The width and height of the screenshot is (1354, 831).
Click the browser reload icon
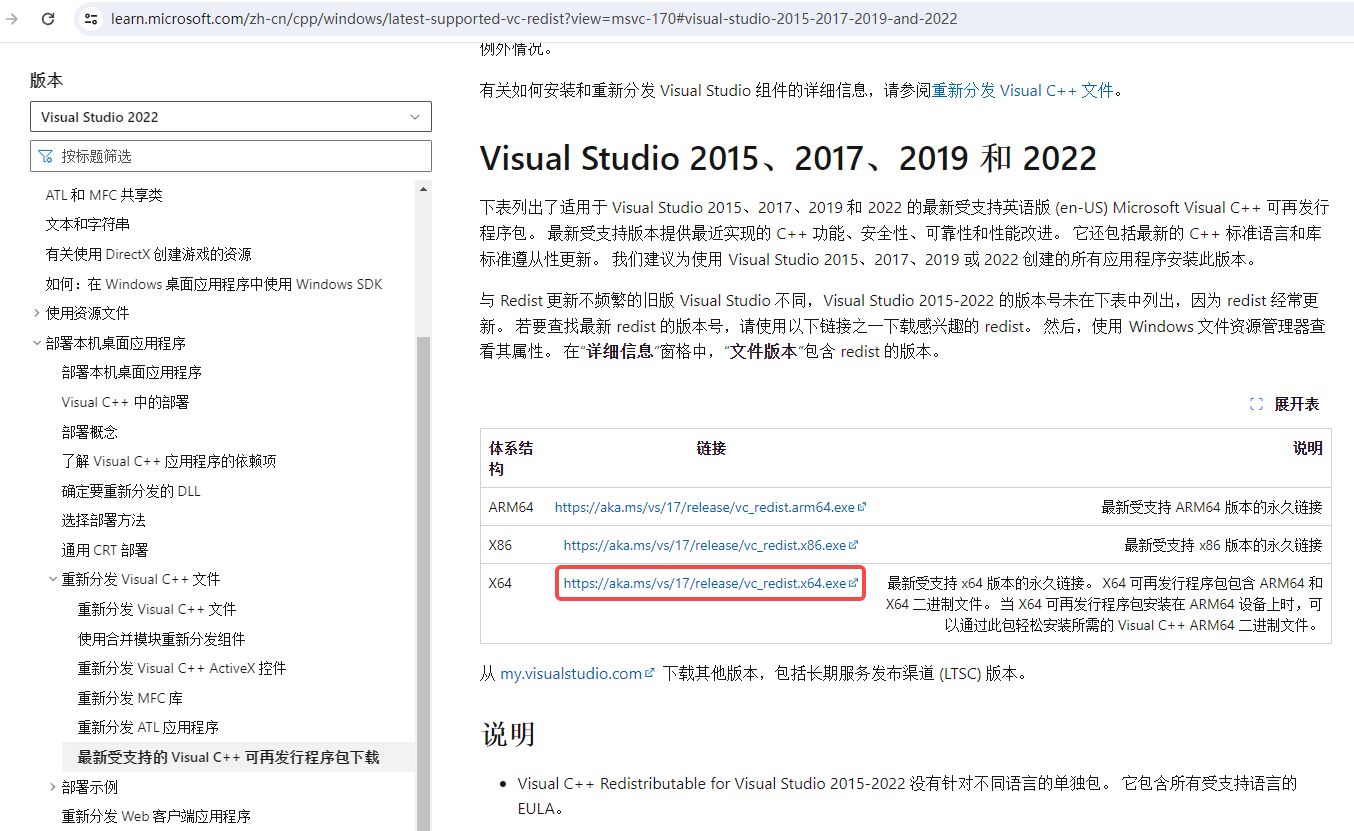[x=48, y=19]
